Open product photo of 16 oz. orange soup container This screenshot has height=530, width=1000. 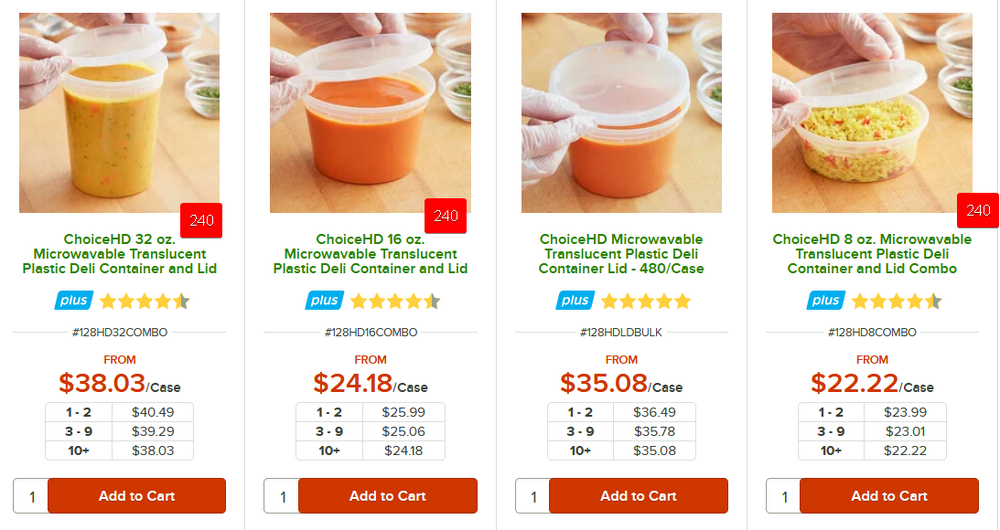tap(370, 112)
